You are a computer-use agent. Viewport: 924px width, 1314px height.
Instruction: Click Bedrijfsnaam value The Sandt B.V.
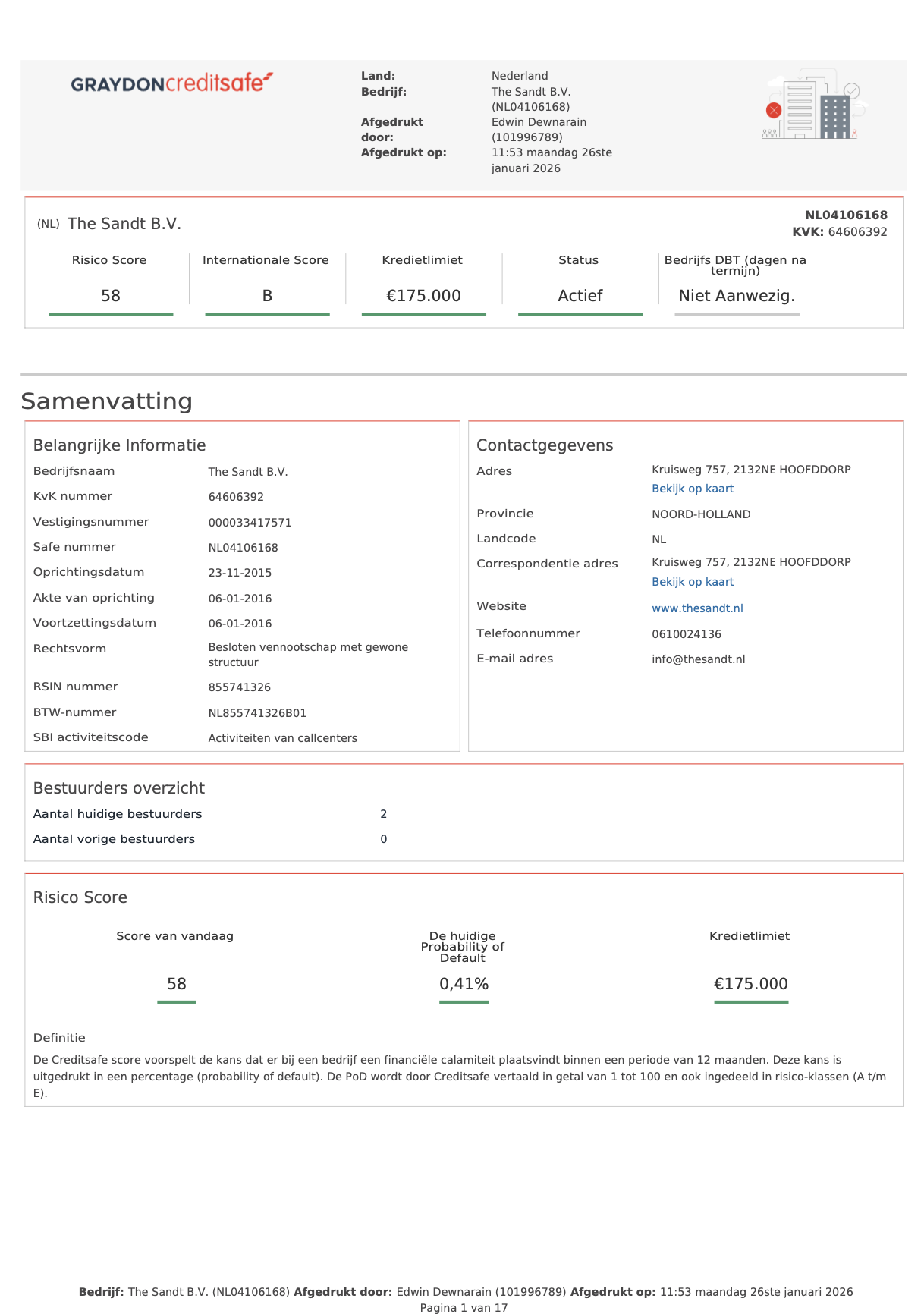coord(248,472)
